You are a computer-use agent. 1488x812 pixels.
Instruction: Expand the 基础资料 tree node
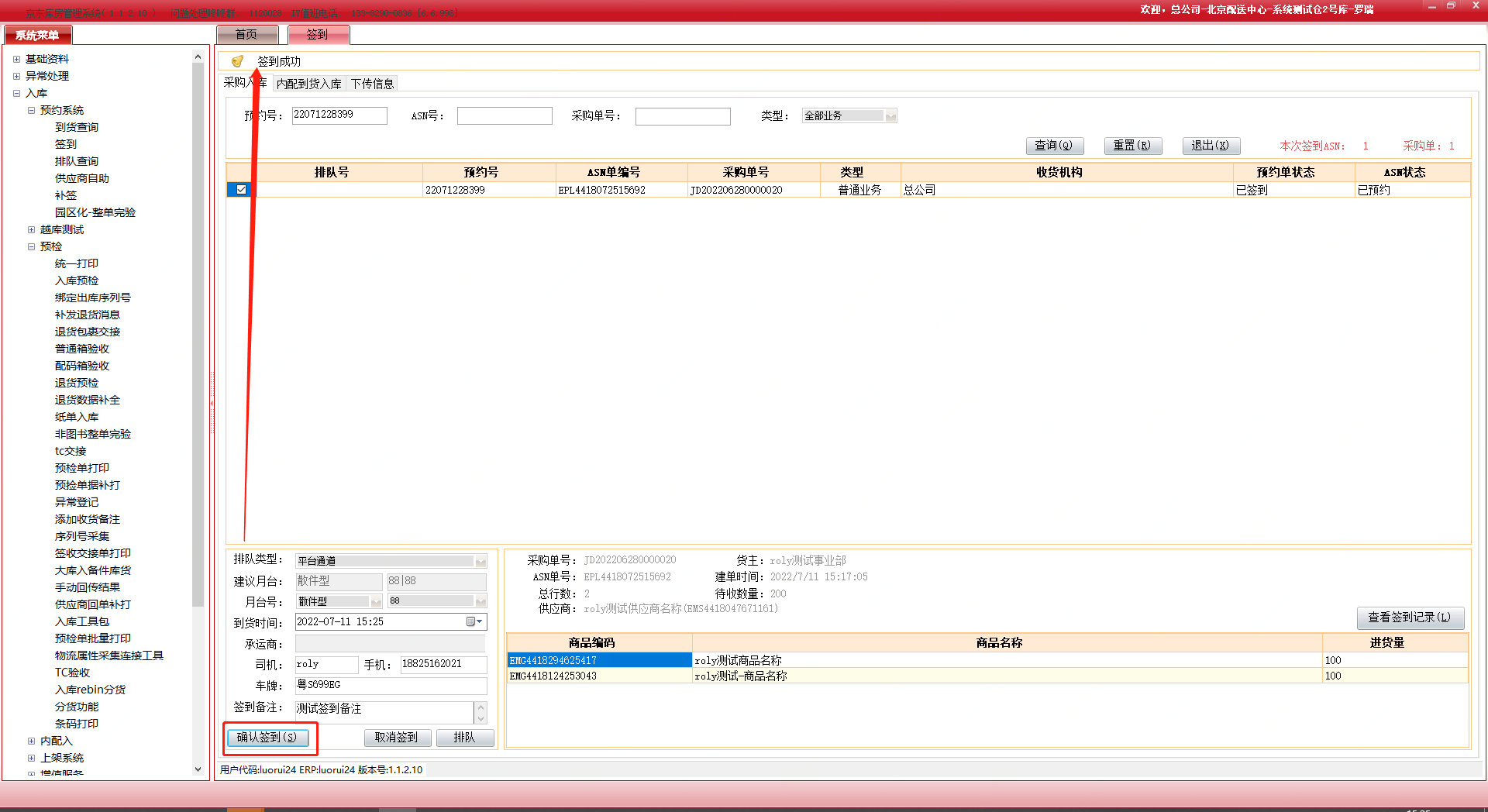16,59
